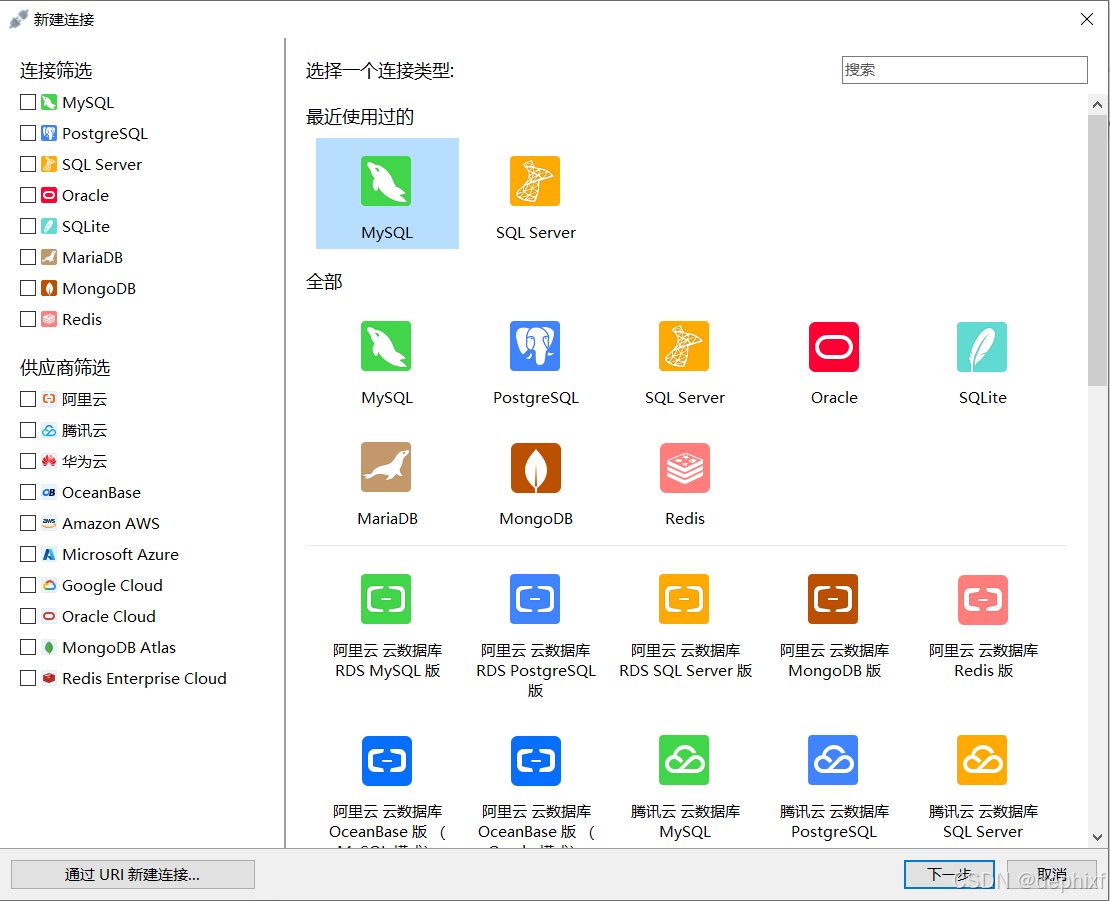Enable the Amazon AWS vendor filter

click(28, 523)
